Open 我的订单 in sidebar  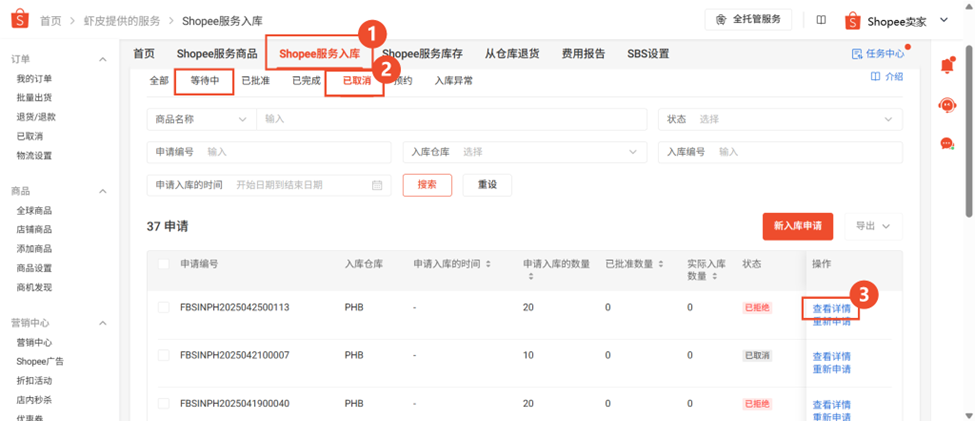click(34, 79)
